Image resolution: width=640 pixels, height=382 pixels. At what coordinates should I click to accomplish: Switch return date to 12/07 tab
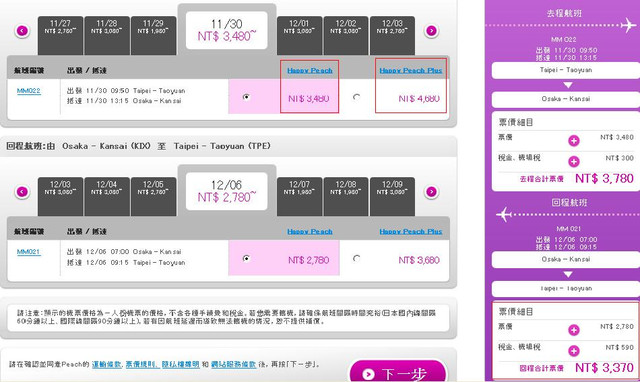(x=299, y=196)
